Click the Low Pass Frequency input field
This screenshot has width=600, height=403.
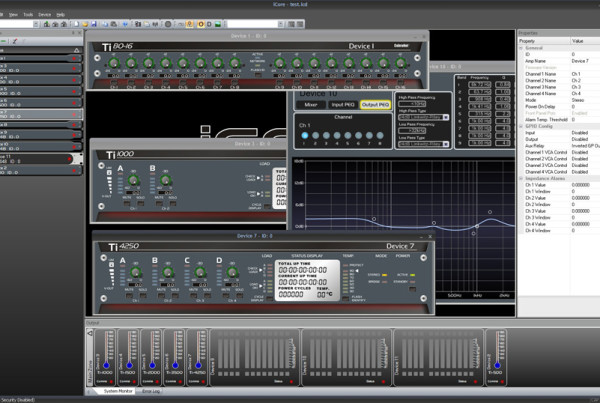coord(412,131)
